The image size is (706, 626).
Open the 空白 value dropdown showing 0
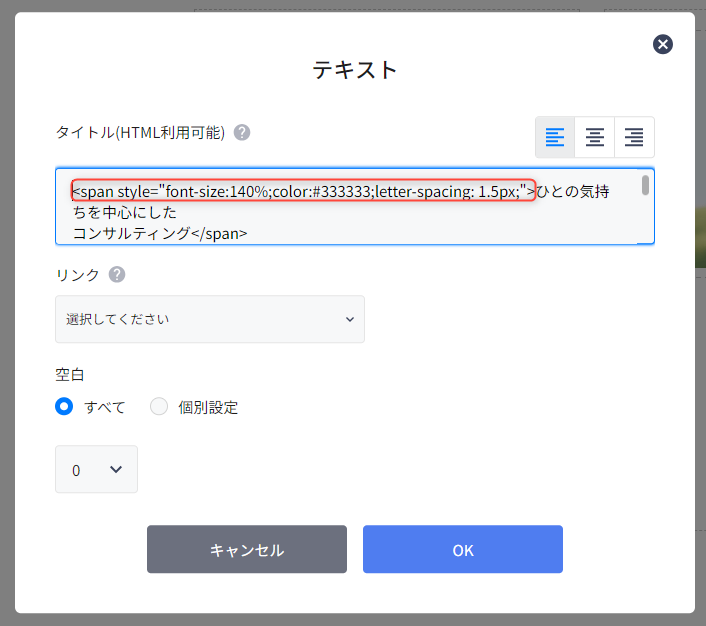(96, 469)
